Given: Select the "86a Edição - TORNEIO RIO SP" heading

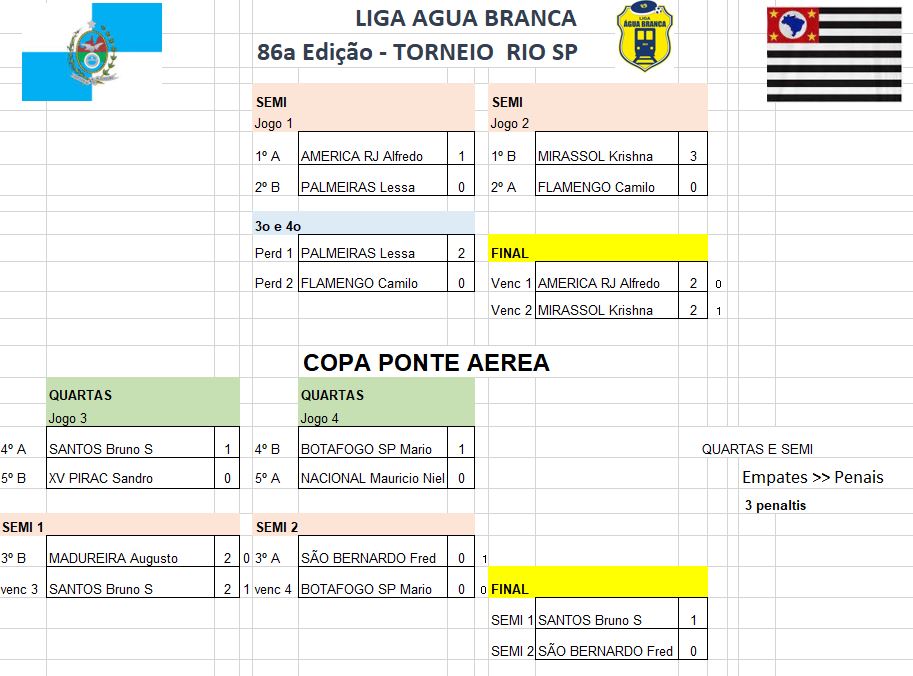Looking at the screenshot, I should tap(417, 53).
